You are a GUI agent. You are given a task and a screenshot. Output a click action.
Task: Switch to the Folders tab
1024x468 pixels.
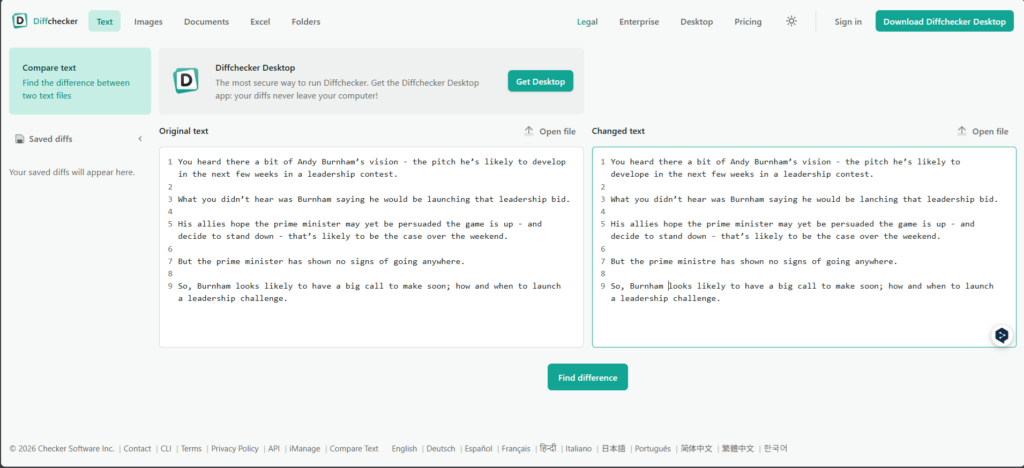click(306, 22)
